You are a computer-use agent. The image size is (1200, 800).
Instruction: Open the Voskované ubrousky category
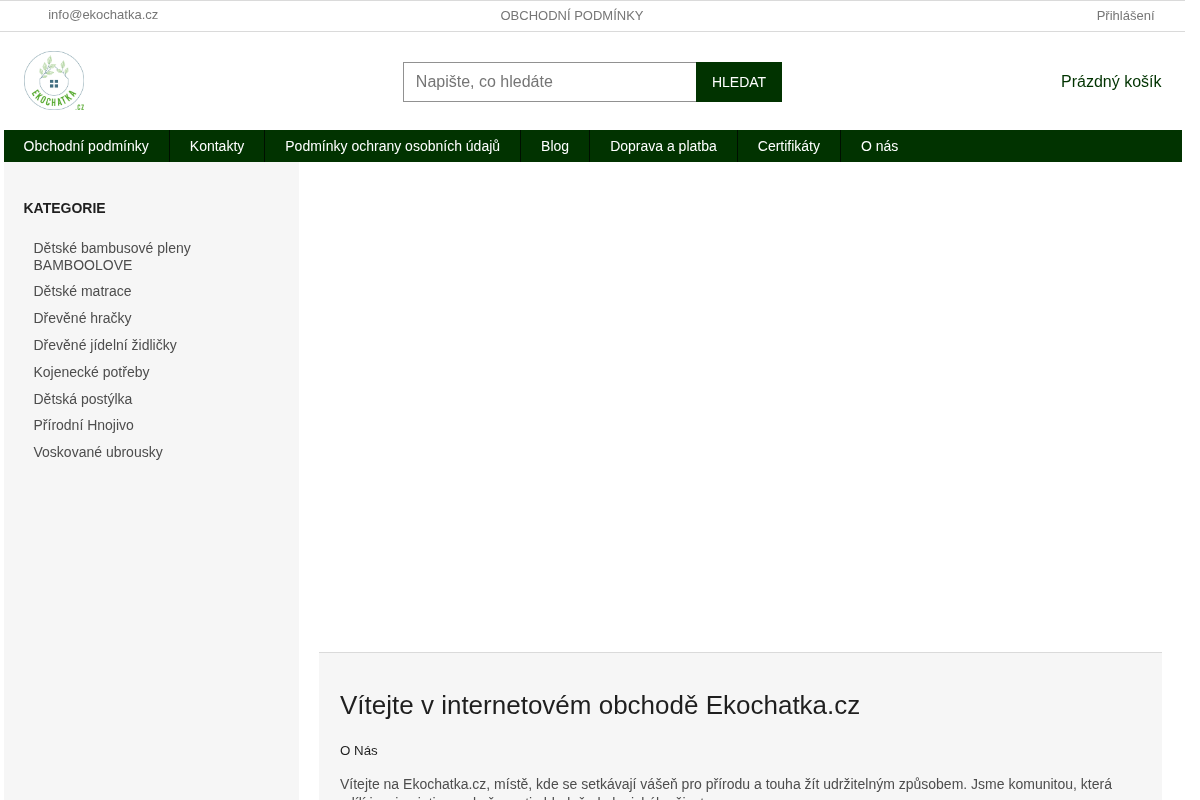(x=98, y=452)
